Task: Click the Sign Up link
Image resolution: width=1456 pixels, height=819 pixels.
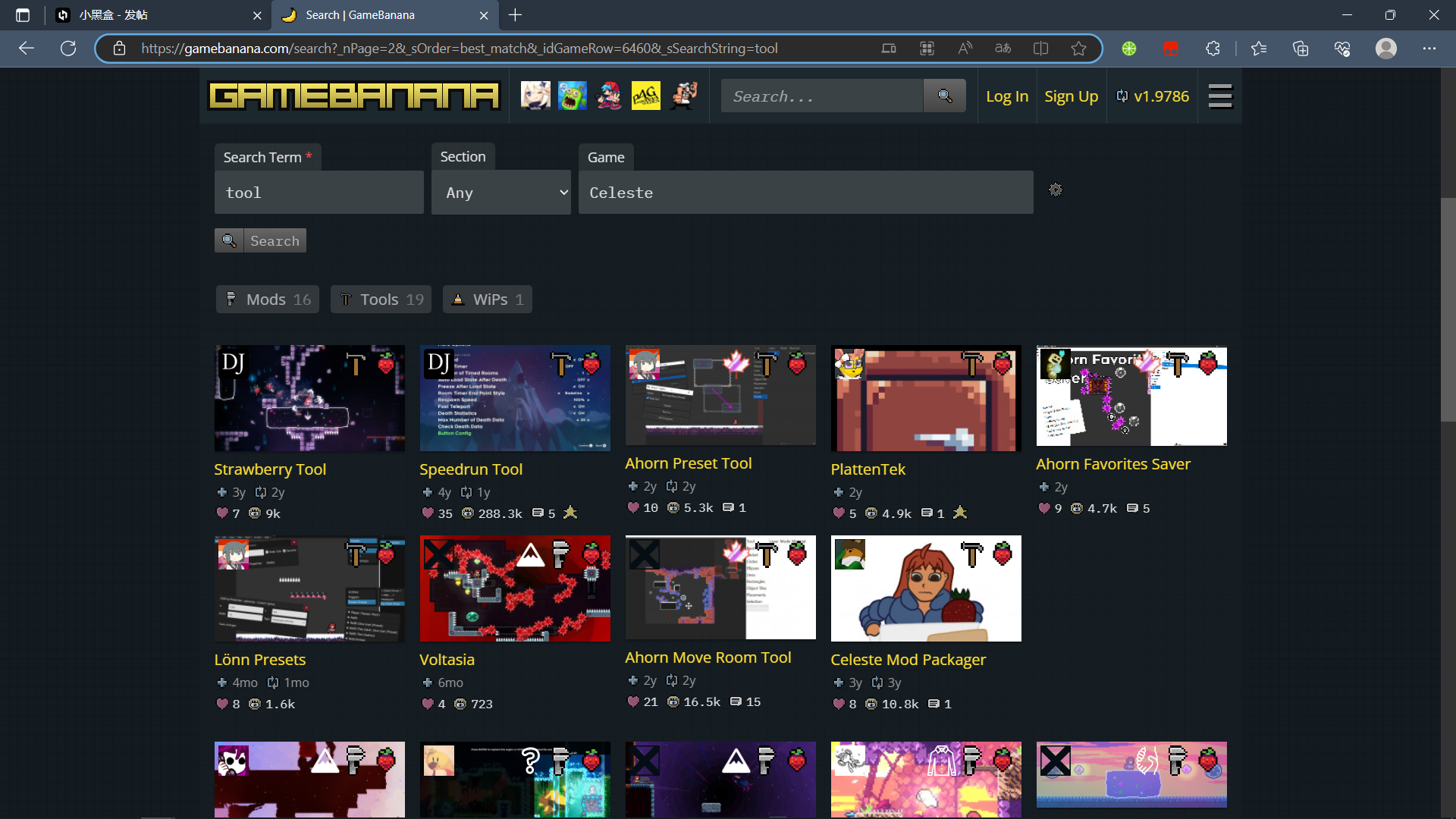Action: pos(1071,96)
